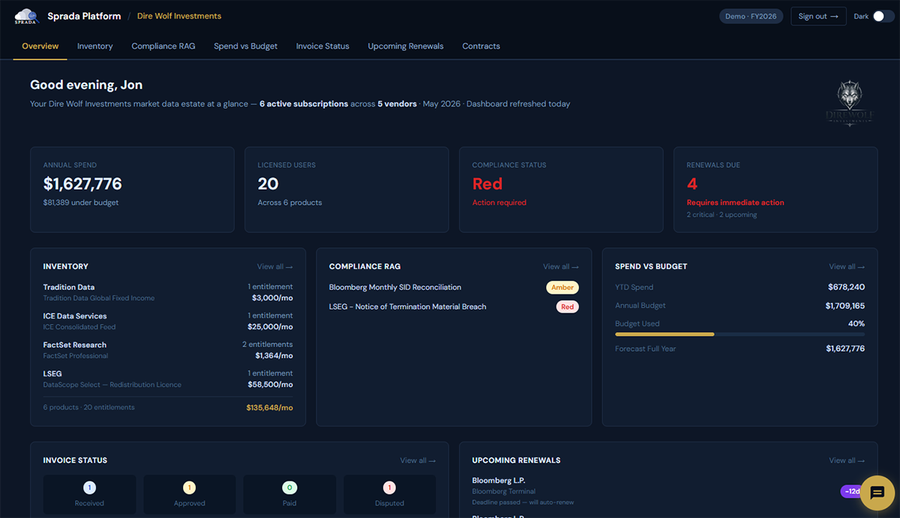Image resolution: width=900 pixels, height=518 pixels.
Task: Click the Approved invoice count icon
Action: click(189, 488)
